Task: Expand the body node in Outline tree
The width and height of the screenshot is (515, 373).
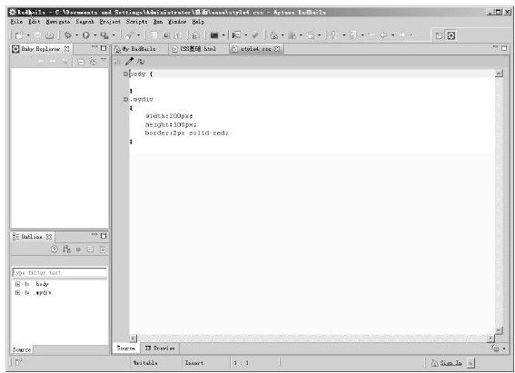Action: pyautogui.click(x=18, y=284)
